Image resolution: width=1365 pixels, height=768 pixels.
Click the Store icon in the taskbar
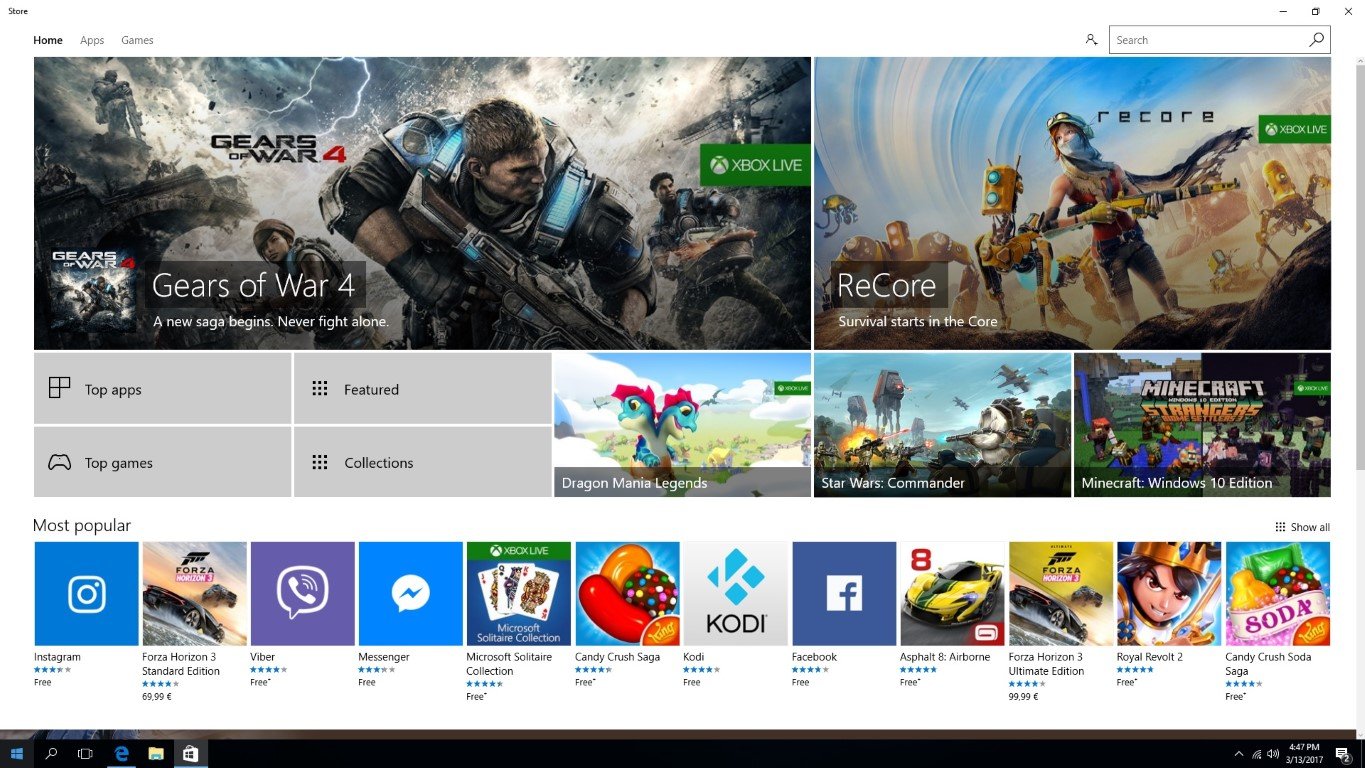point(190,753)
